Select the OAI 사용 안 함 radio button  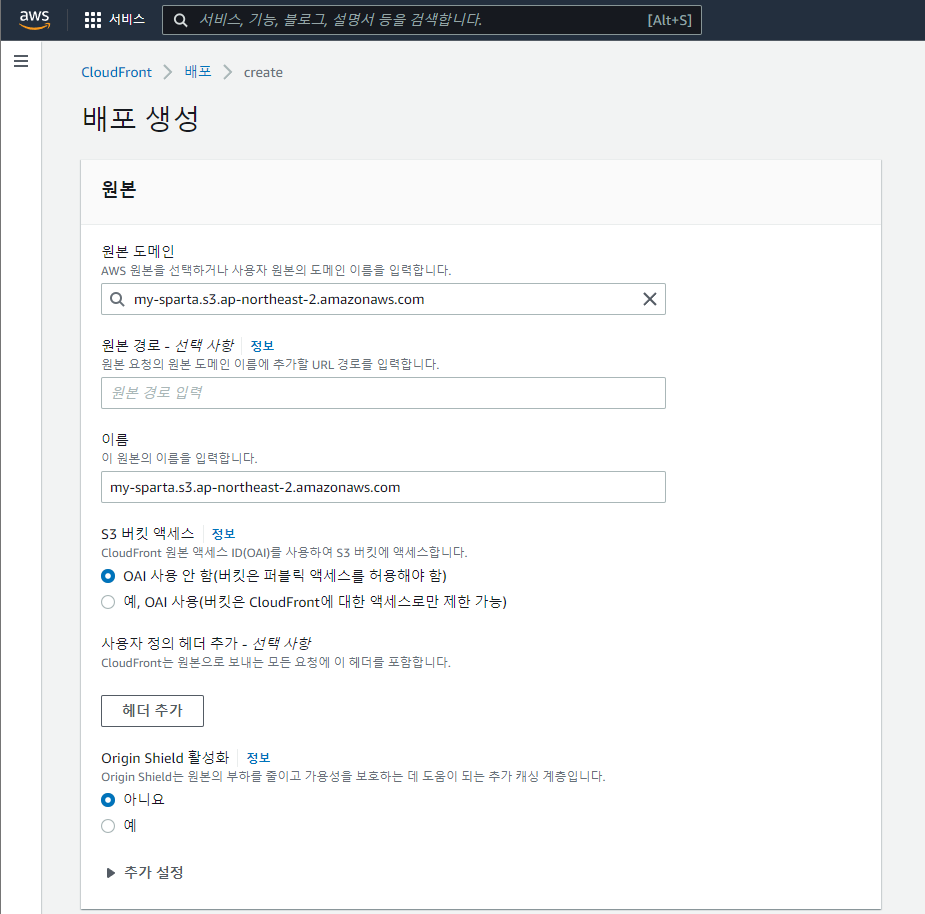click(x=108, y=576)
